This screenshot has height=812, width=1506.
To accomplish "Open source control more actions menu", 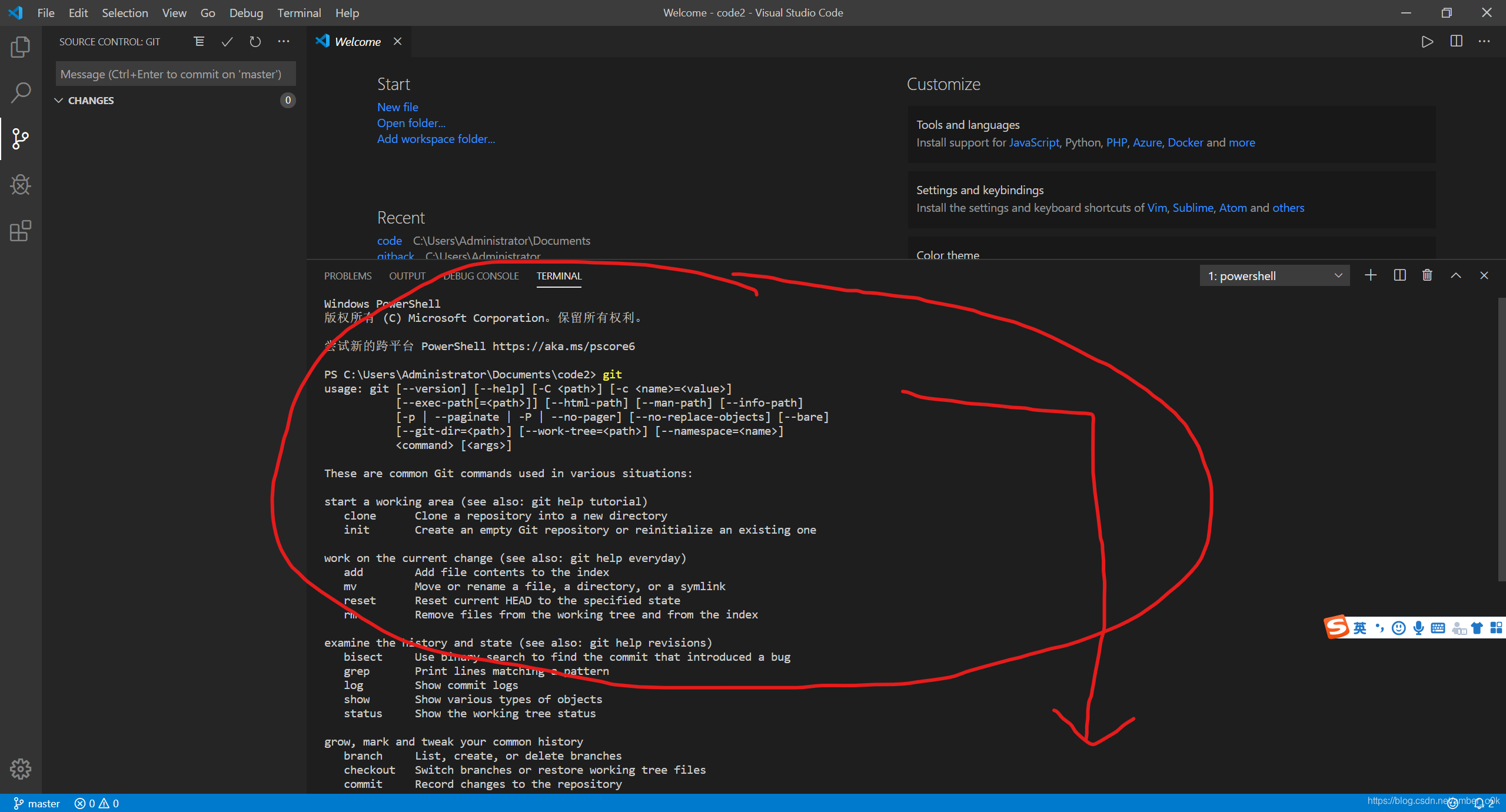I will coord(284,42).
